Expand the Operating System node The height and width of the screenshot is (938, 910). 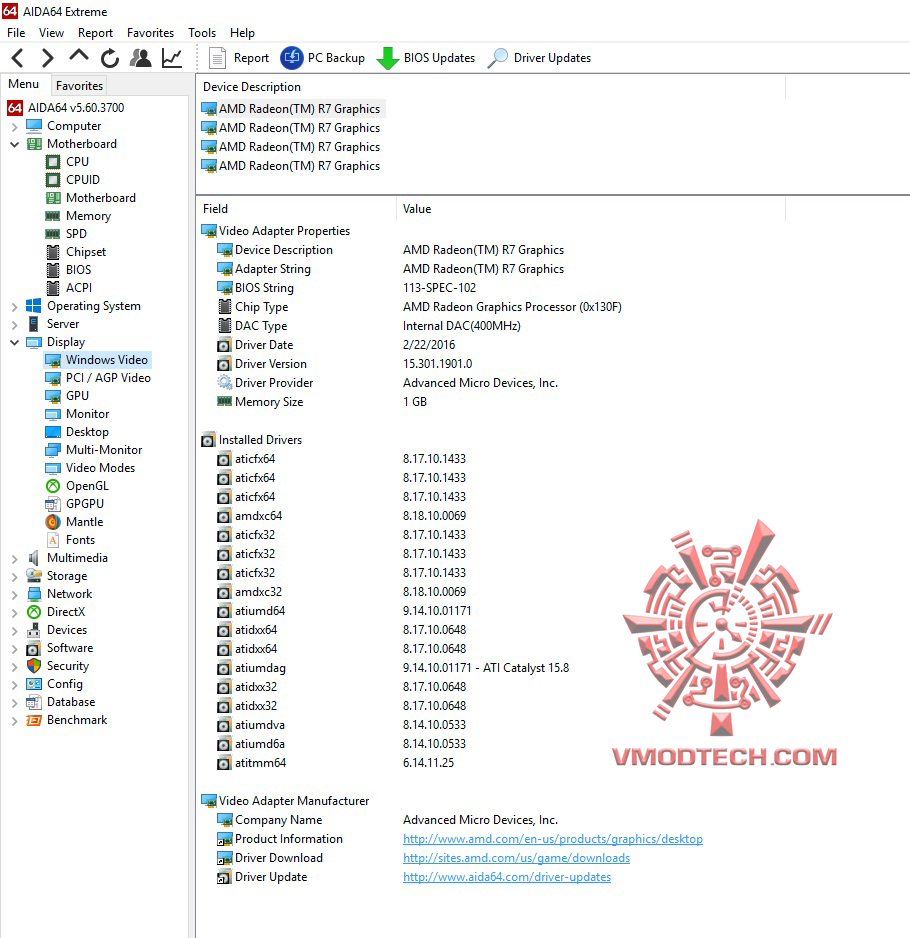click(x=14, y=307)
